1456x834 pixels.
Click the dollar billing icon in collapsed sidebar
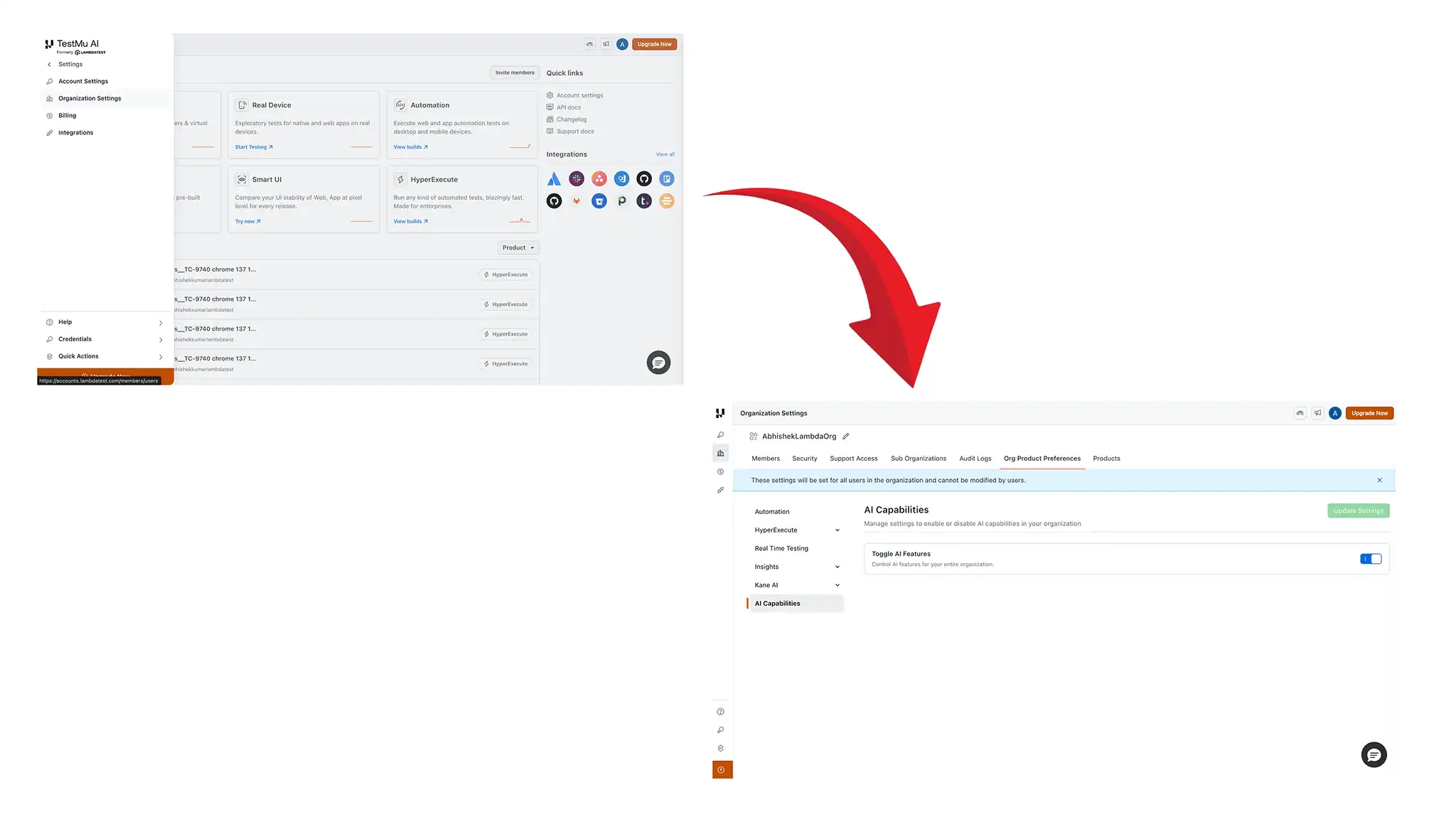tap(721, 471)
